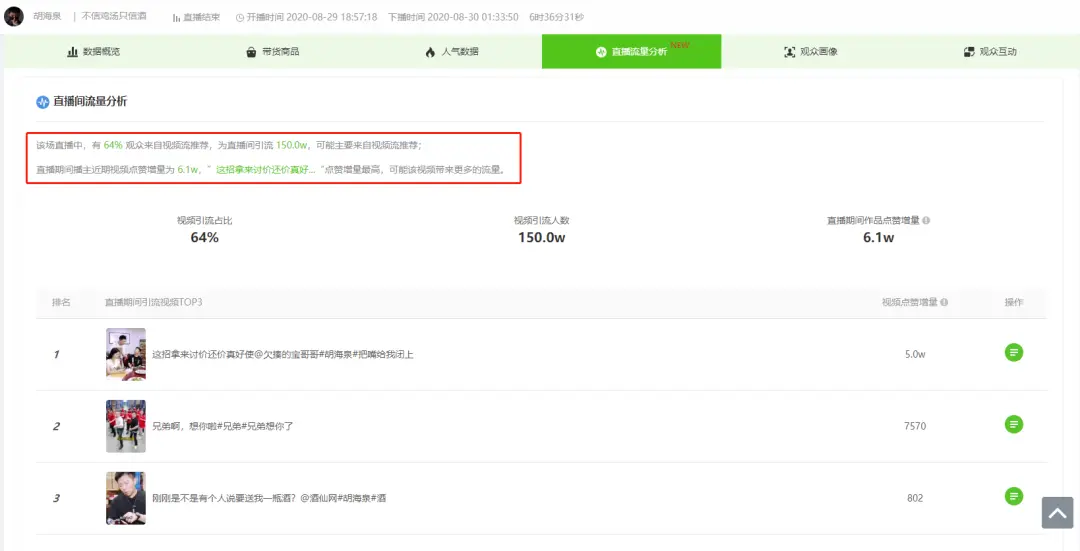The height and width of the screenshot is (551, 1080).
Task: Open details icon for rank 1 video
Action: pos(1013,353)
